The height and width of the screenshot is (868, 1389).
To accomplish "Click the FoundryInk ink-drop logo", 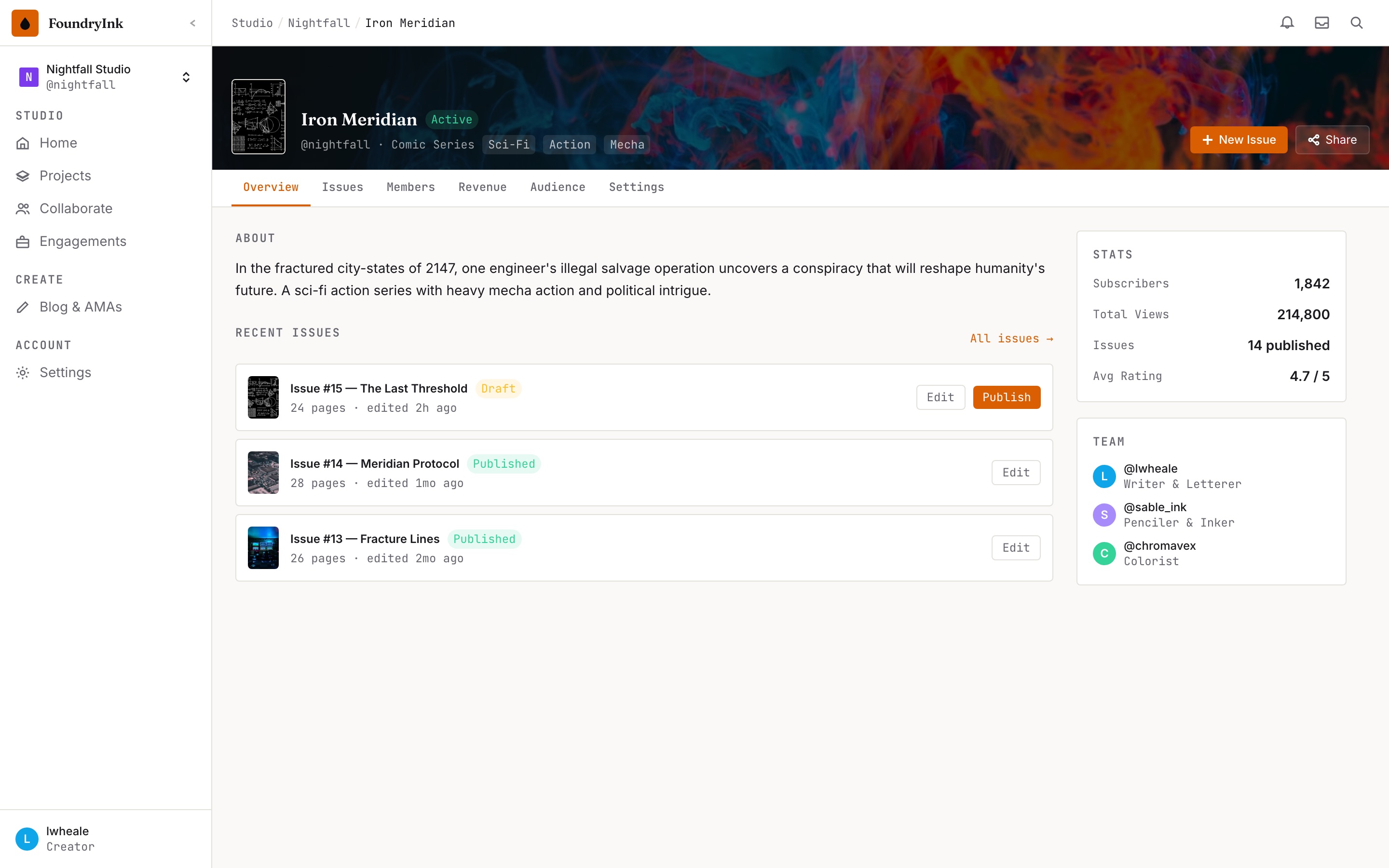I will point(25,23).
